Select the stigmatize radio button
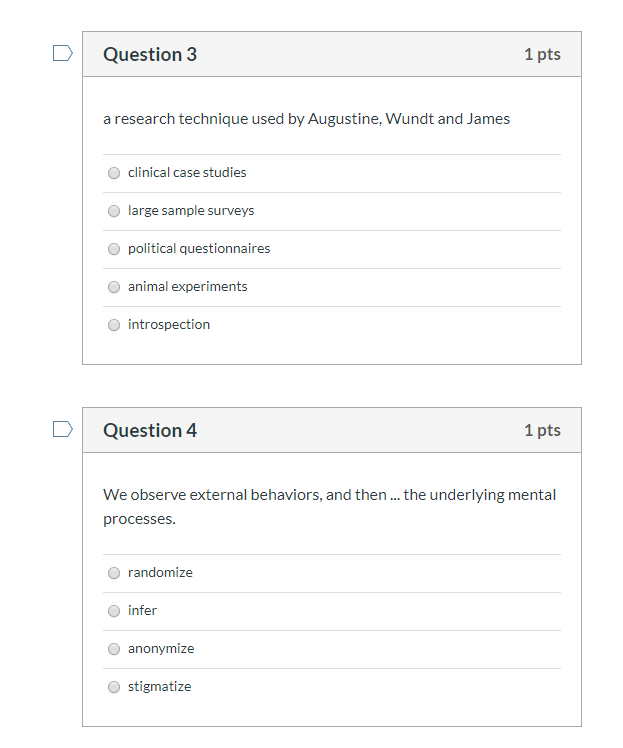The image size is (623, 748). 114,687
